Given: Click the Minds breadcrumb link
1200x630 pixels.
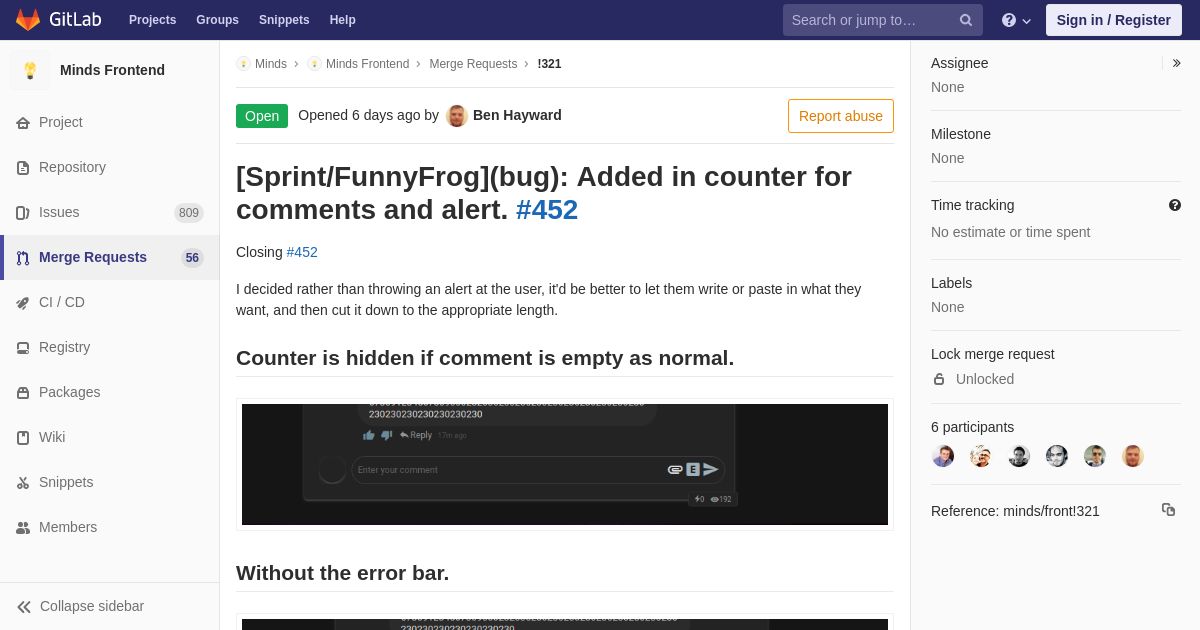Looking at the screenshot, I should [x=271, y=64].
